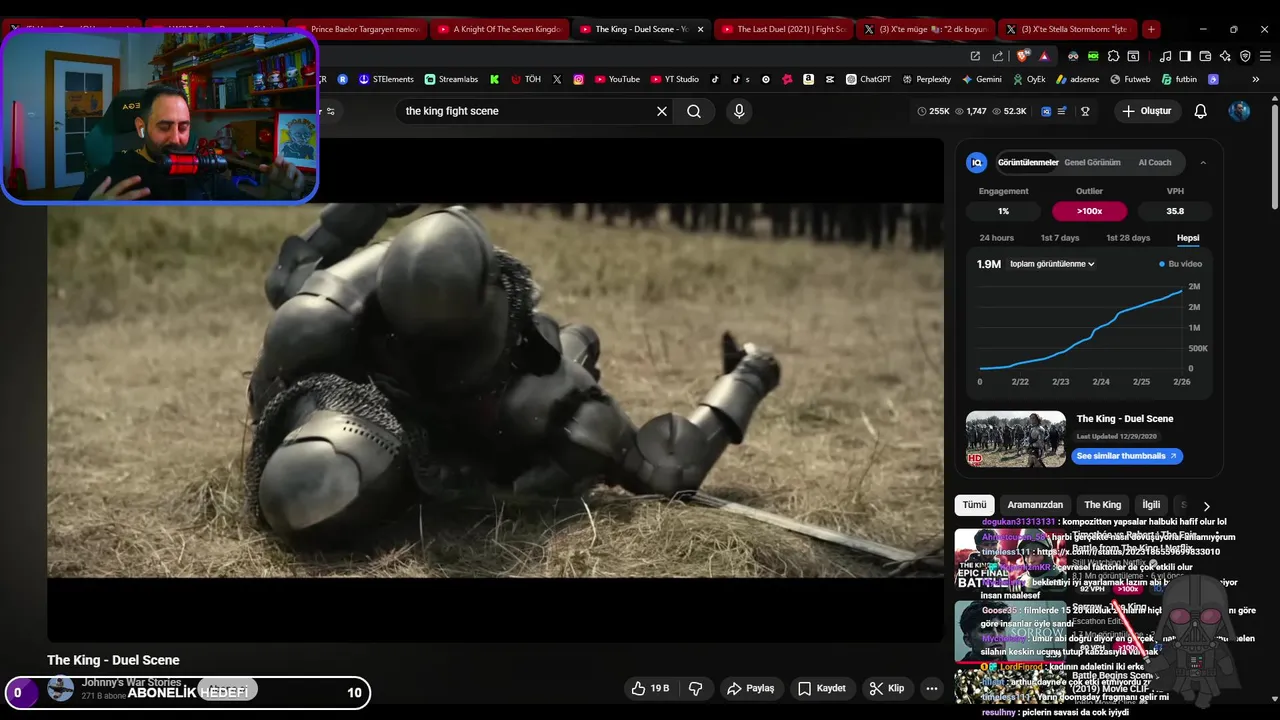Click the Oluştur create button
Image resolution: width=1280 pixels, height=720 pixels.
1147,111
